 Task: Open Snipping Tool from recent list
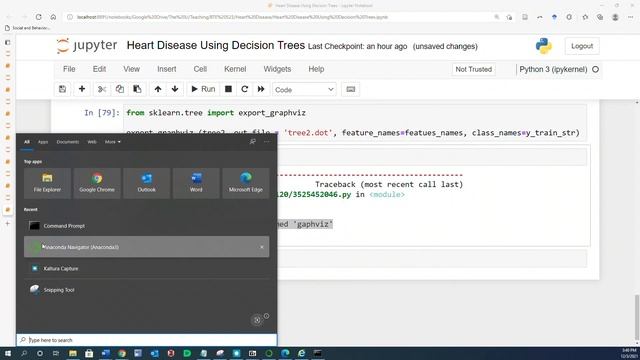pyautogui.click(x=147, y=290)
